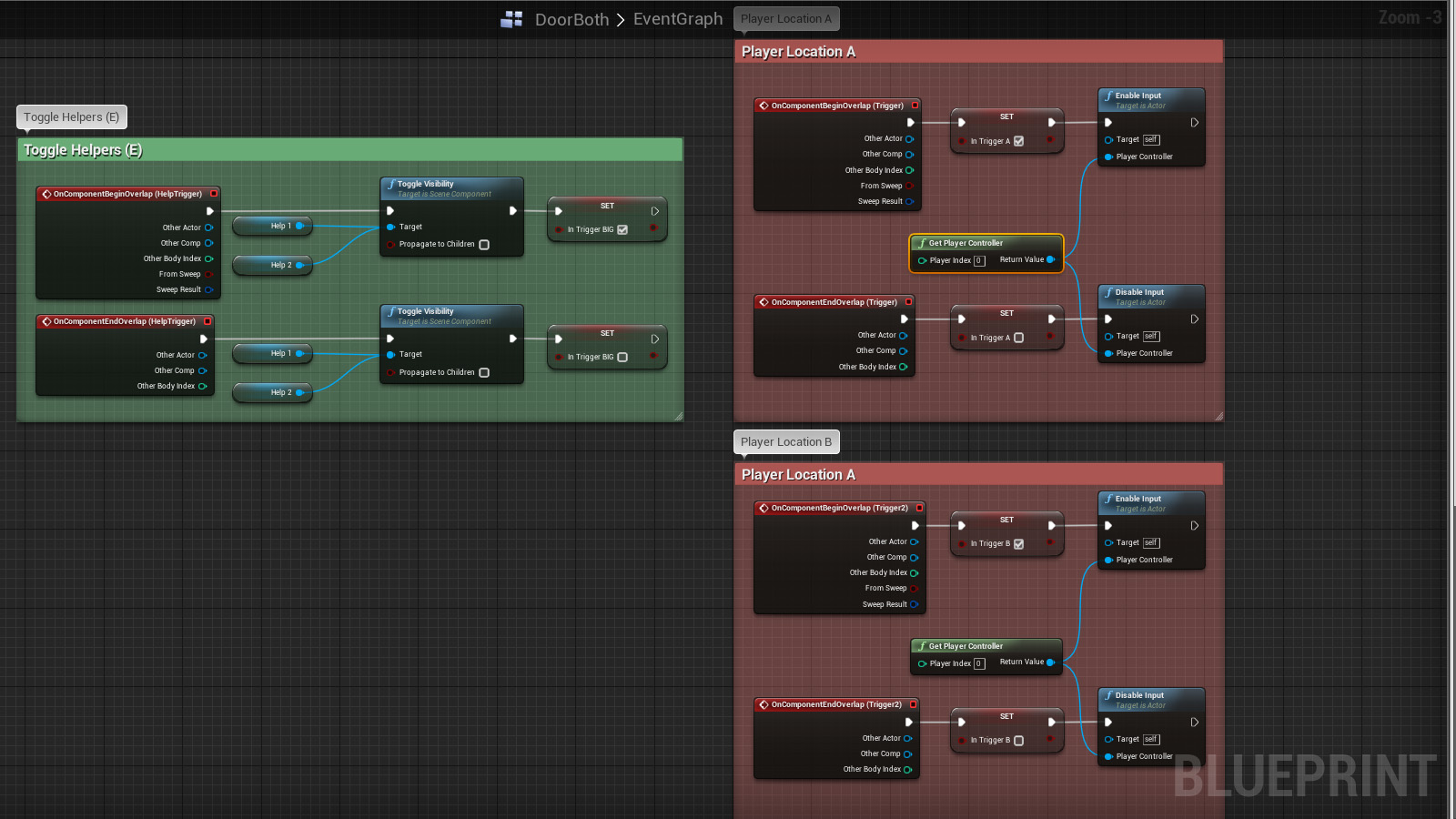Toggle the unchecked In Trigger A checkbox
1456x819 pixels.
pos(1019,338)
